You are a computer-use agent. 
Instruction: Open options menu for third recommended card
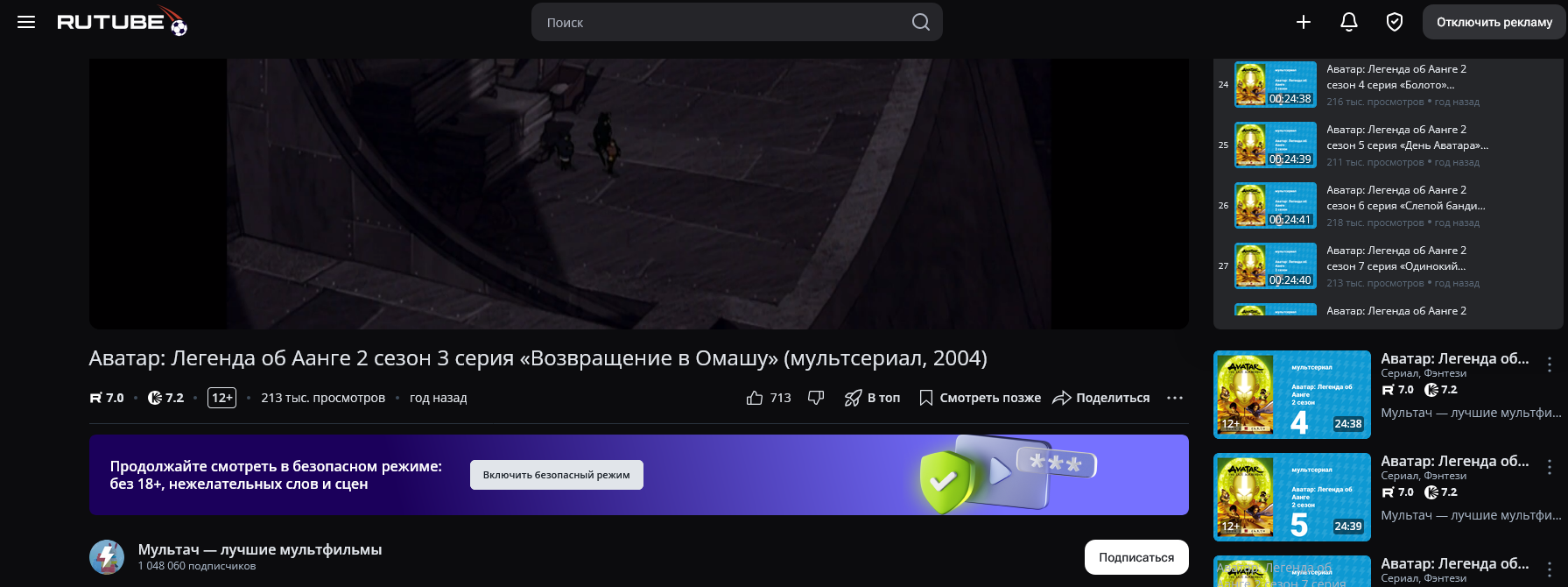point(1550,569)
